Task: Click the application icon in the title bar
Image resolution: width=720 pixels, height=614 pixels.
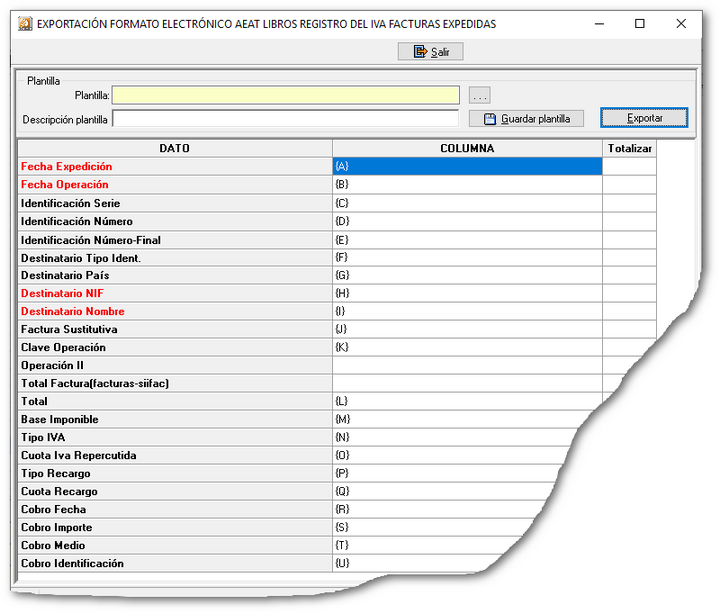Action: point(25,23)
